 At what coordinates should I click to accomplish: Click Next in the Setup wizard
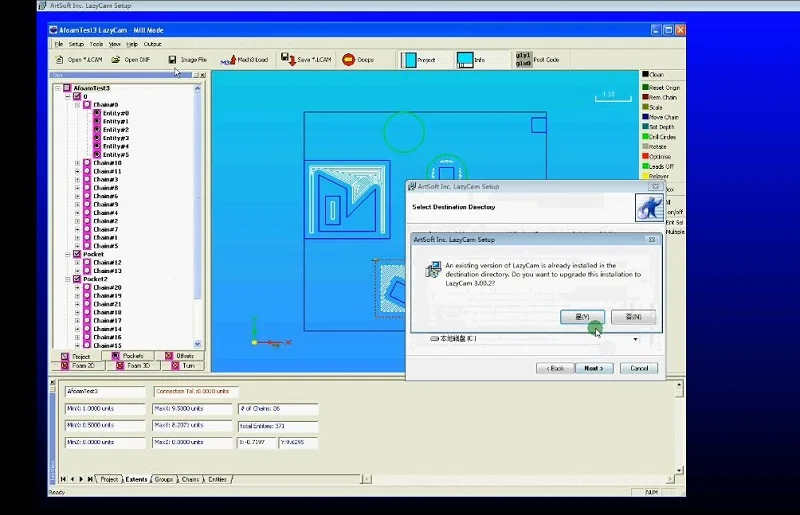pos(594,368)
